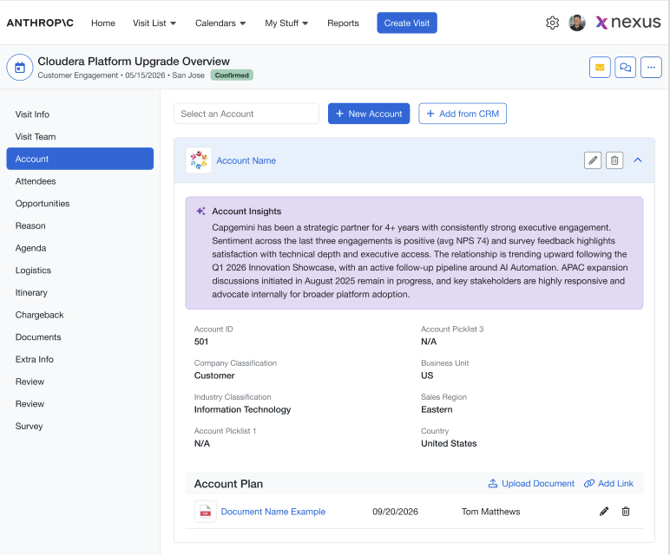The width and height of the screenshot is (670, 555).
Task: Focus the Select an Account field
Action: [x=246, y=114]
